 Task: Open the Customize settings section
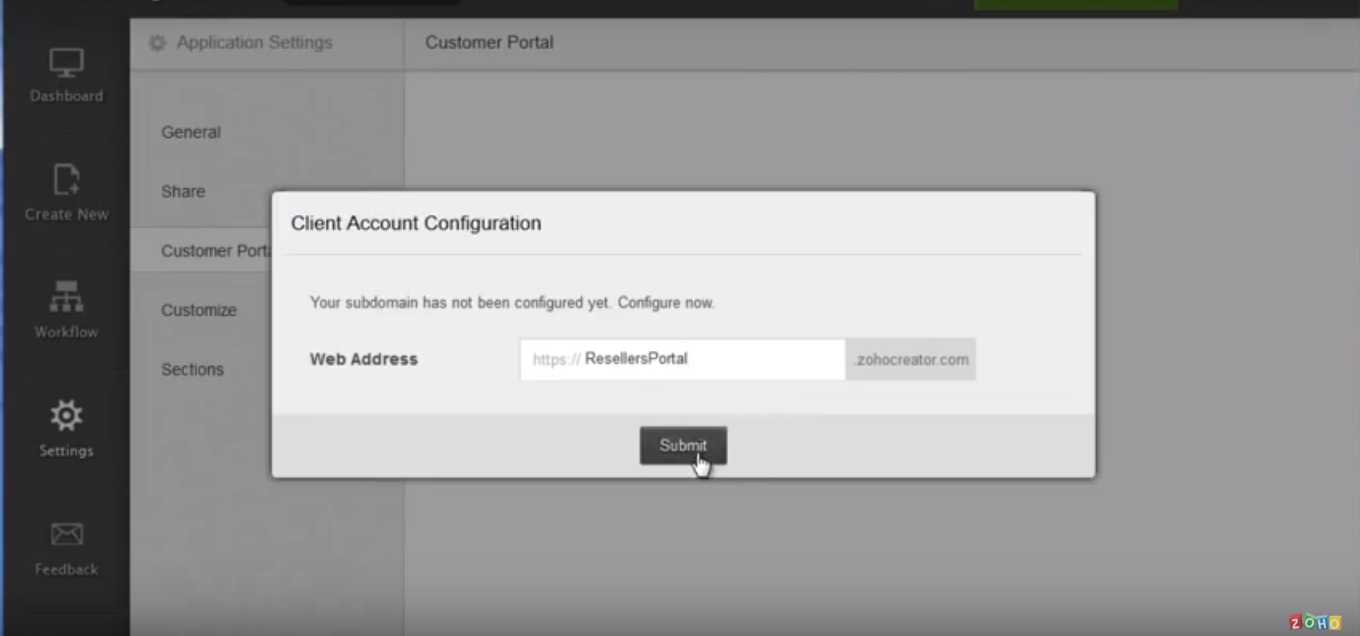199,310
